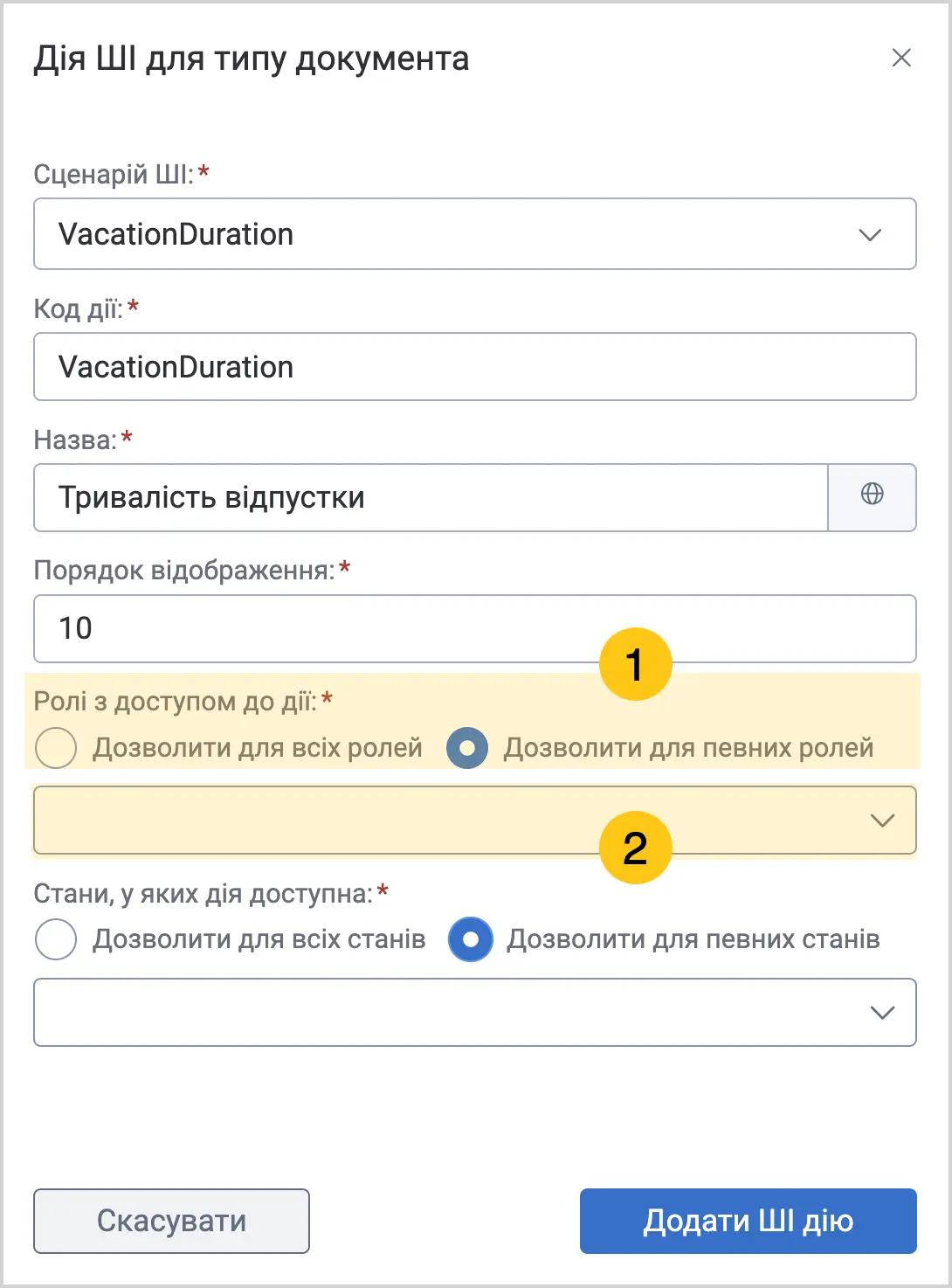This screenshot has width=952, height=1288.
Task: Click the 'Дозволити для певних ролей' label text
Action: [x=688, y=748]
